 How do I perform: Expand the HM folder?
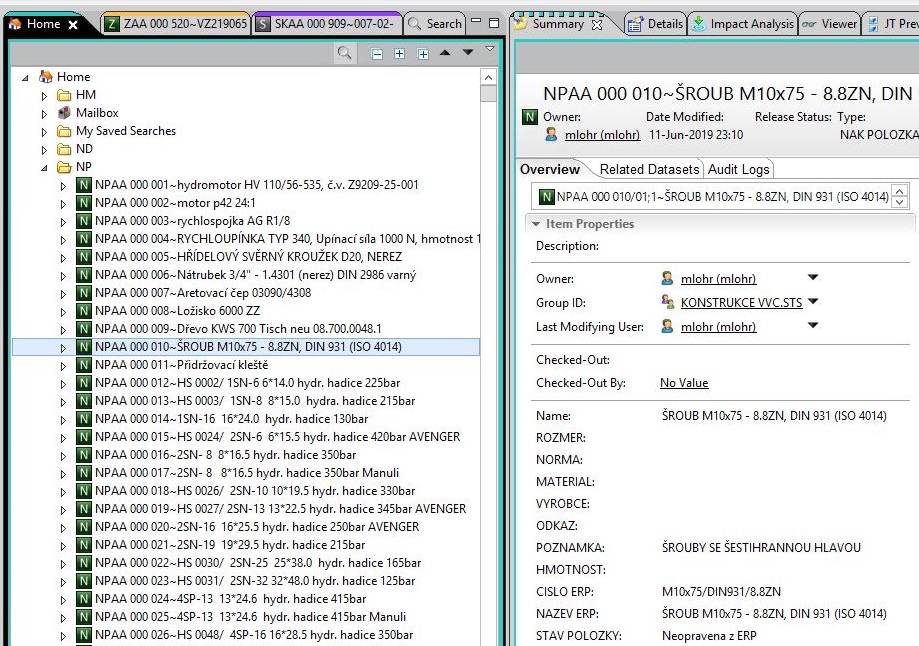click(x=45, y=96)
